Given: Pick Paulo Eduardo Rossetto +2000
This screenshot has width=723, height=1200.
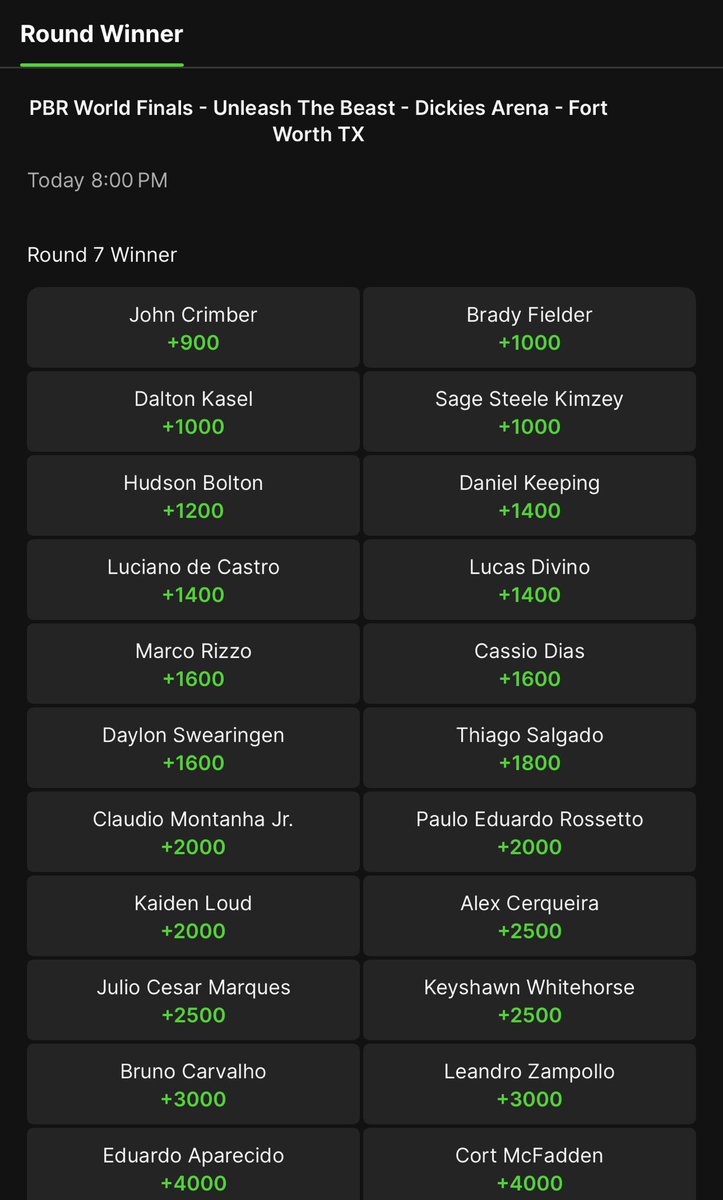Looking at the screenshot, I should point(529,832).
